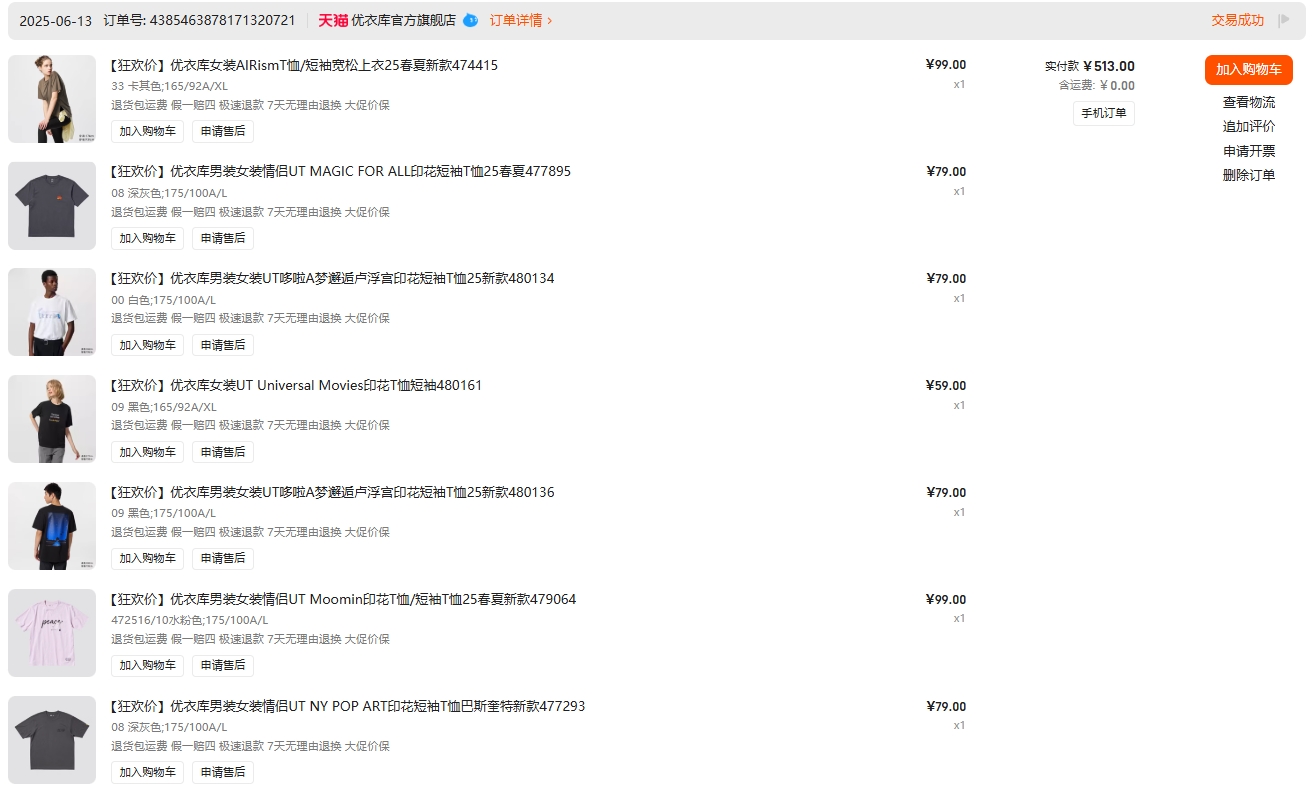
Task: Click the Tmall logo icon
Action: pyautogui.click(x=333, y=20)
